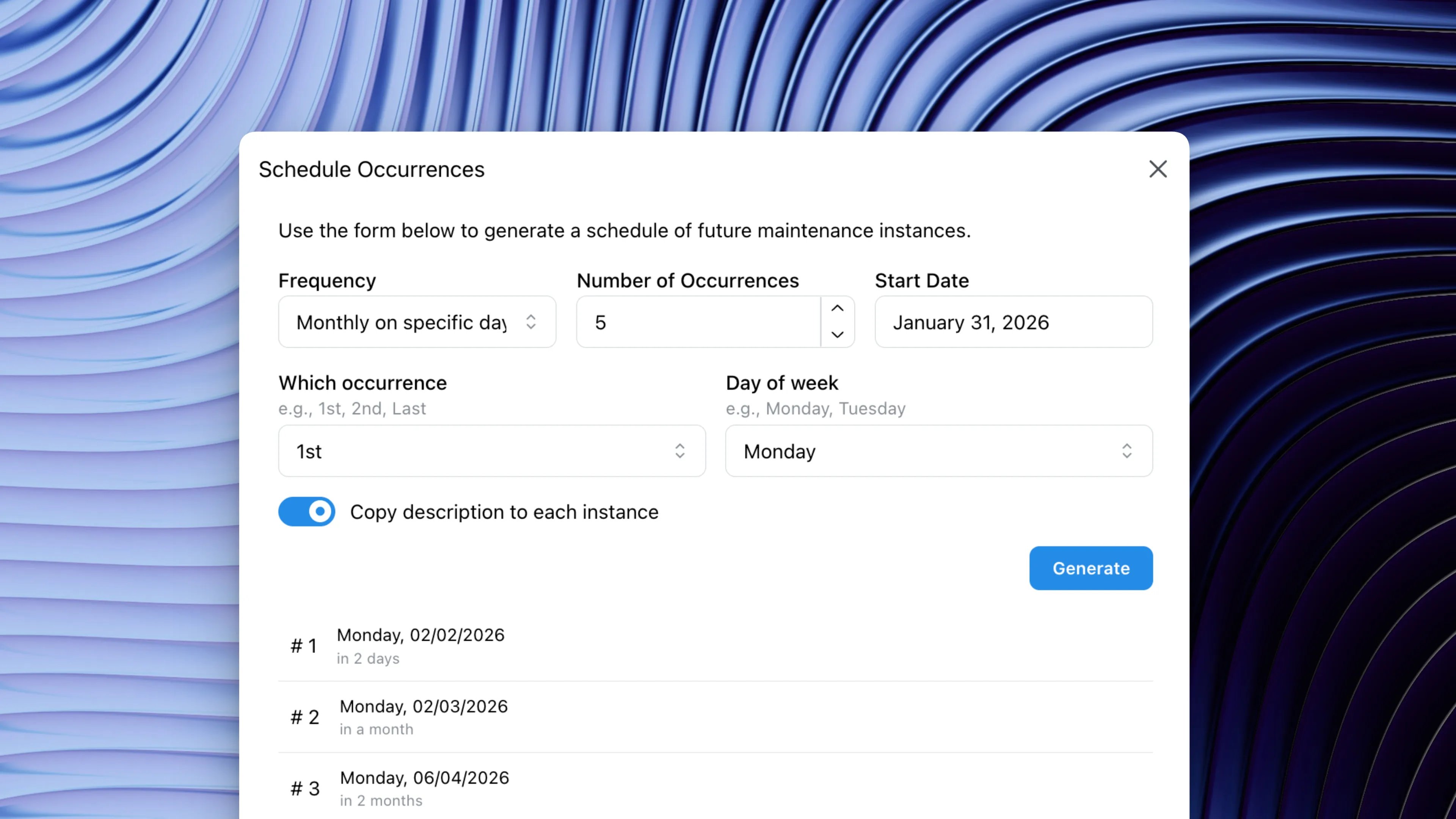The image size is (1456, 819).
Task: Close the Schedule Occurrences dialog
Action: 1158,168
